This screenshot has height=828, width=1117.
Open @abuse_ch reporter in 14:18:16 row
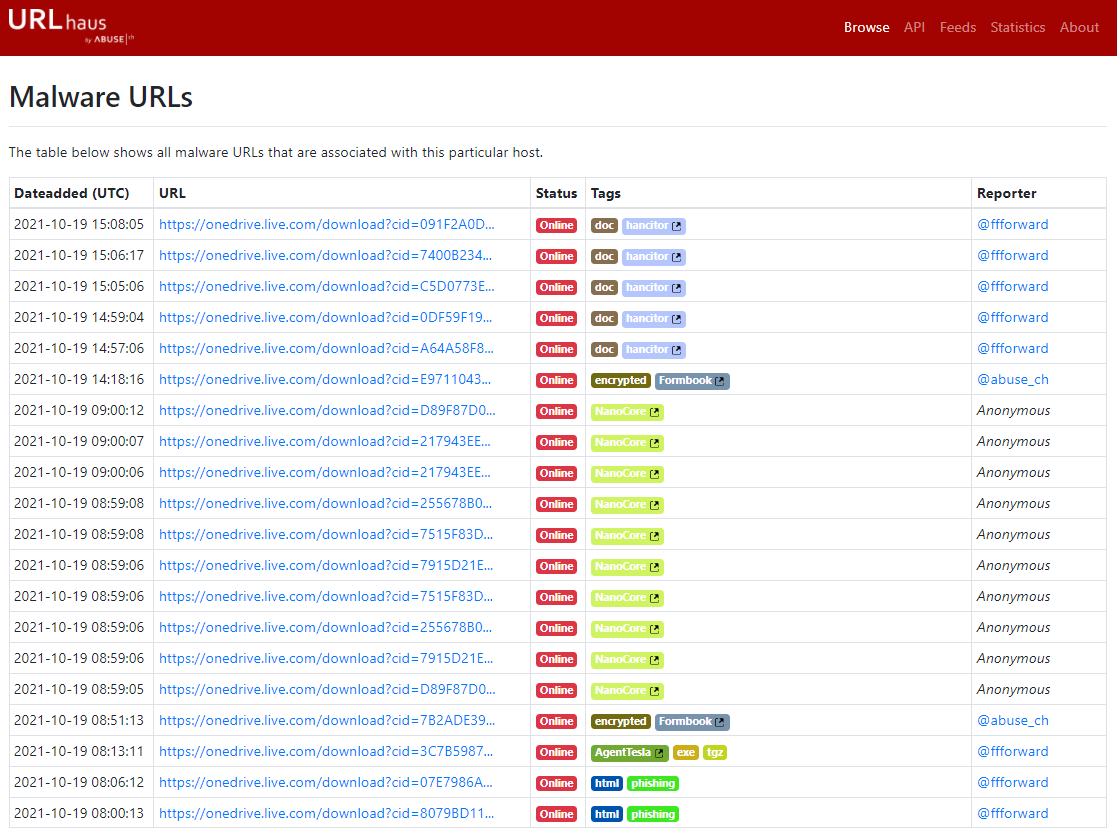(1012, 379)
